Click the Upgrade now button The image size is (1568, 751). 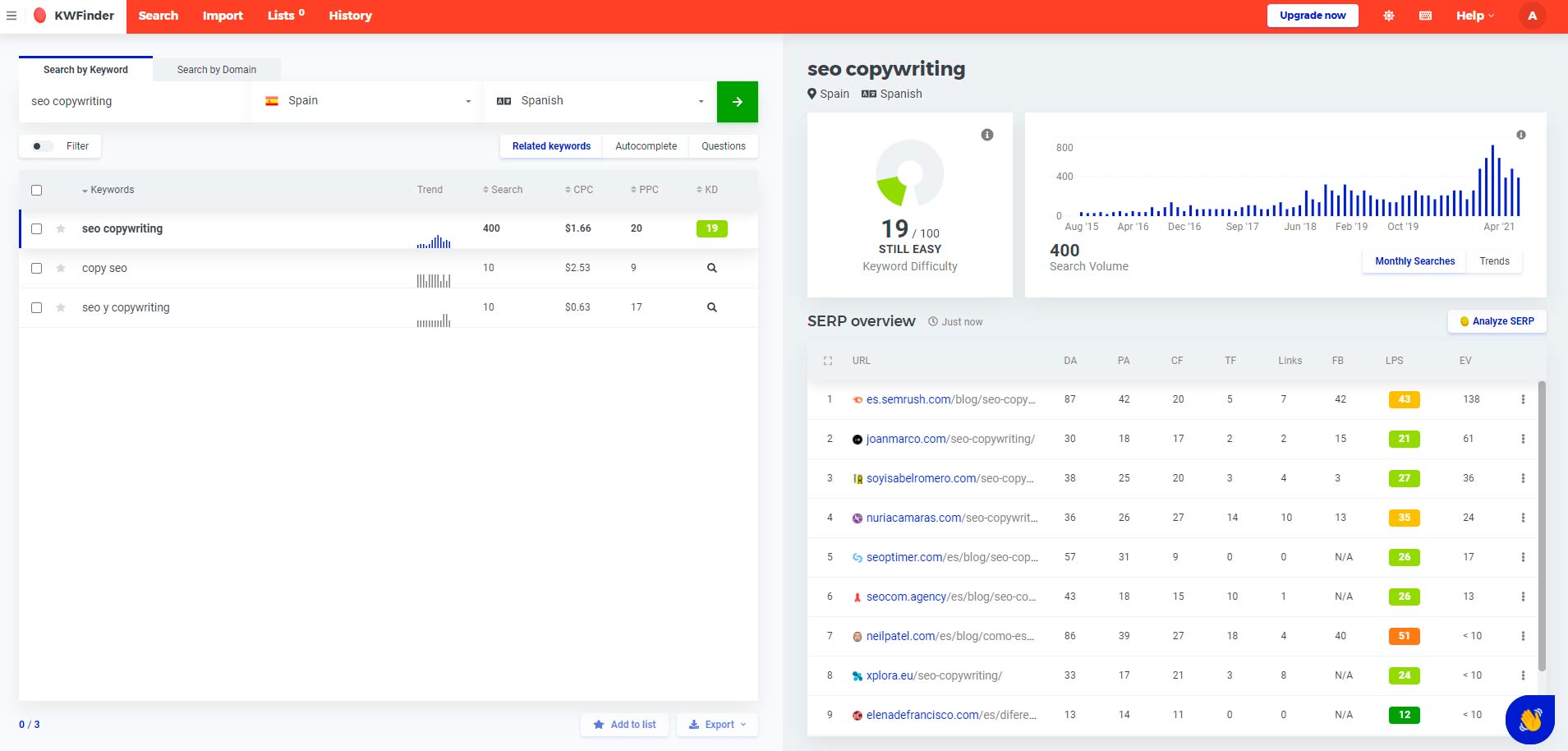1312,15
